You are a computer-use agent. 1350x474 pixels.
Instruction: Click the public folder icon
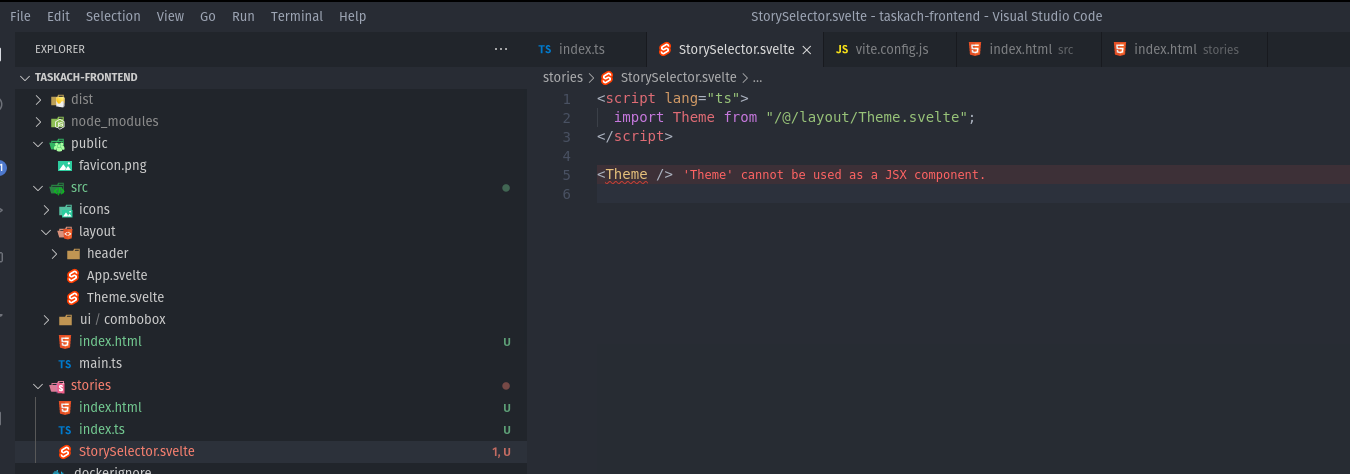58,144
